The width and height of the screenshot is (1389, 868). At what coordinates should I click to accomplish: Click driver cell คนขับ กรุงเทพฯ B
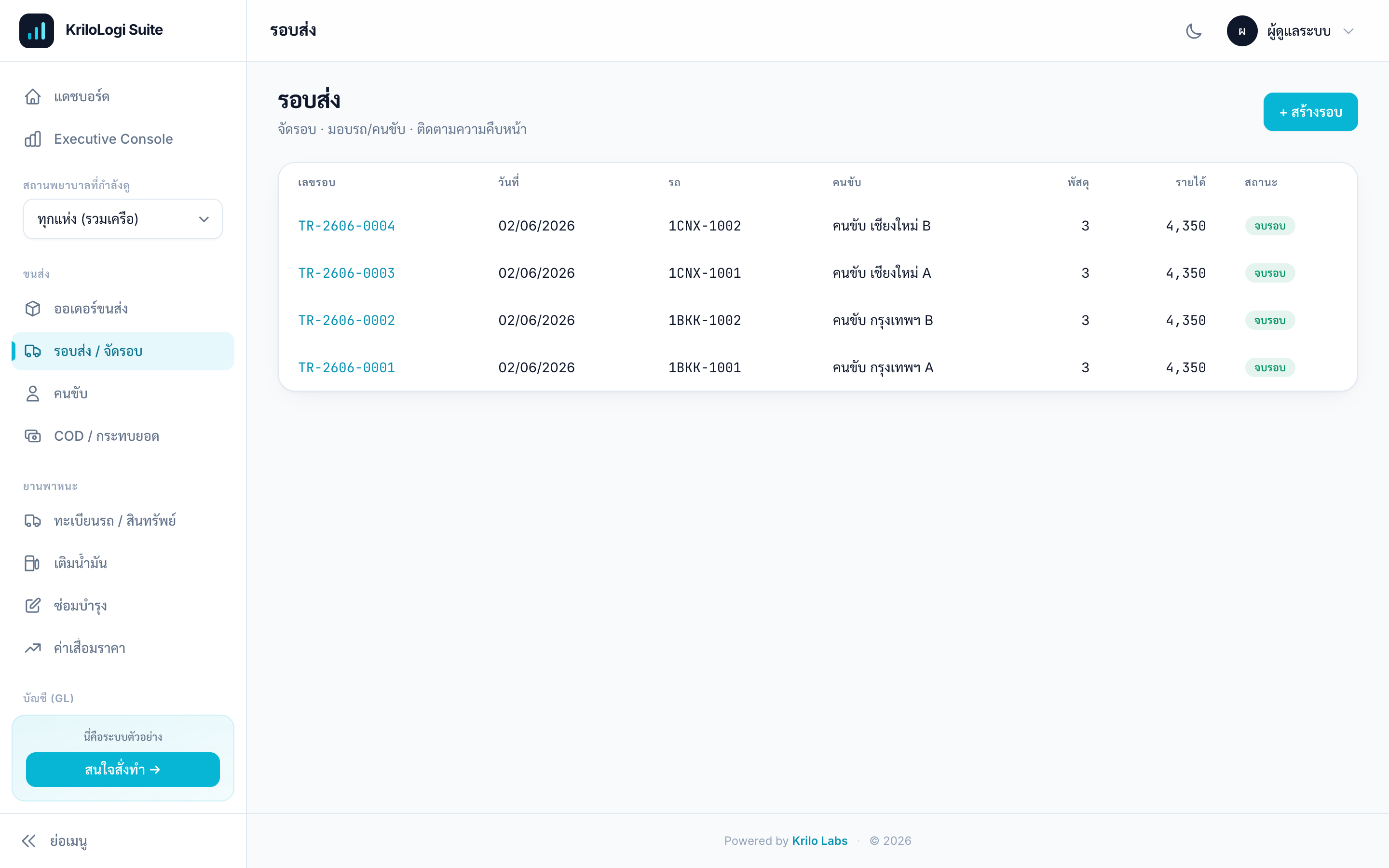click(x=883, y=320)
